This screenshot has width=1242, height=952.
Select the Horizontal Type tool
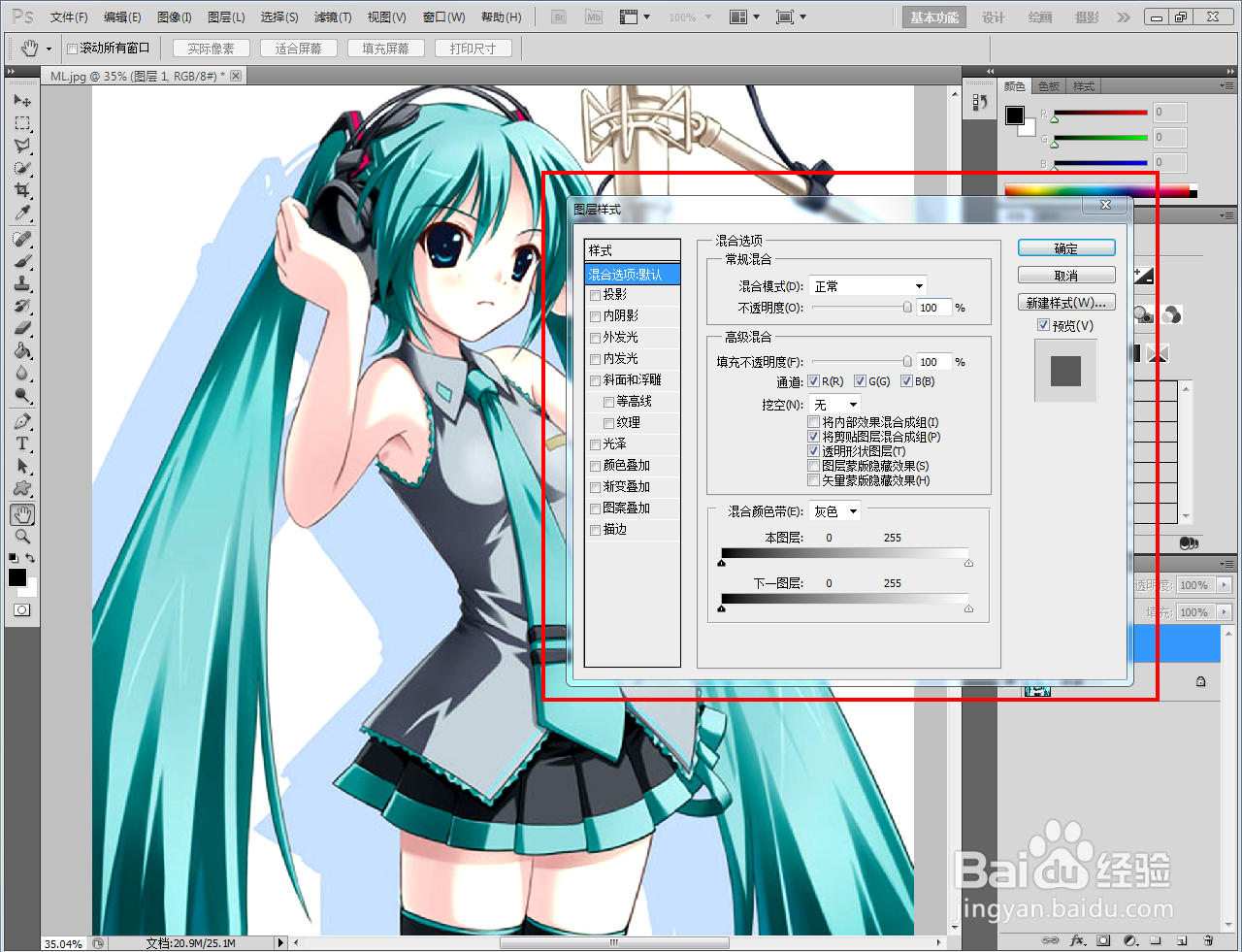(21, 443)
